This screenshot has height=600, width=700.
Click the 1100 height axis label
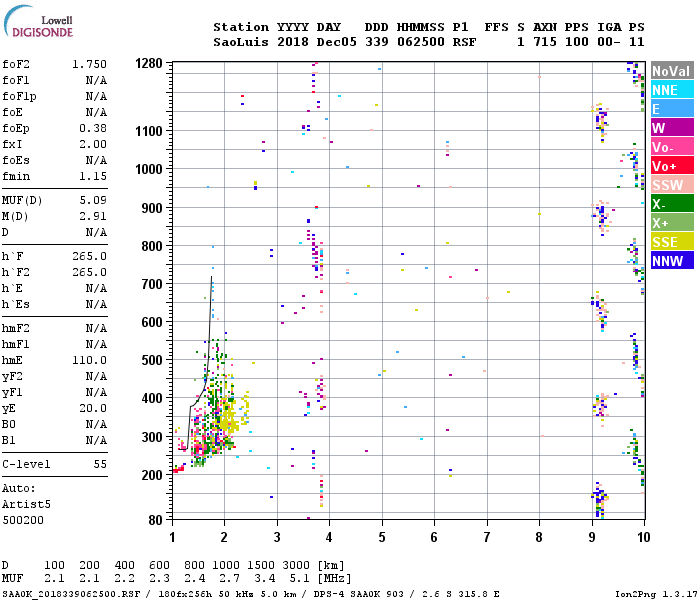149,131
